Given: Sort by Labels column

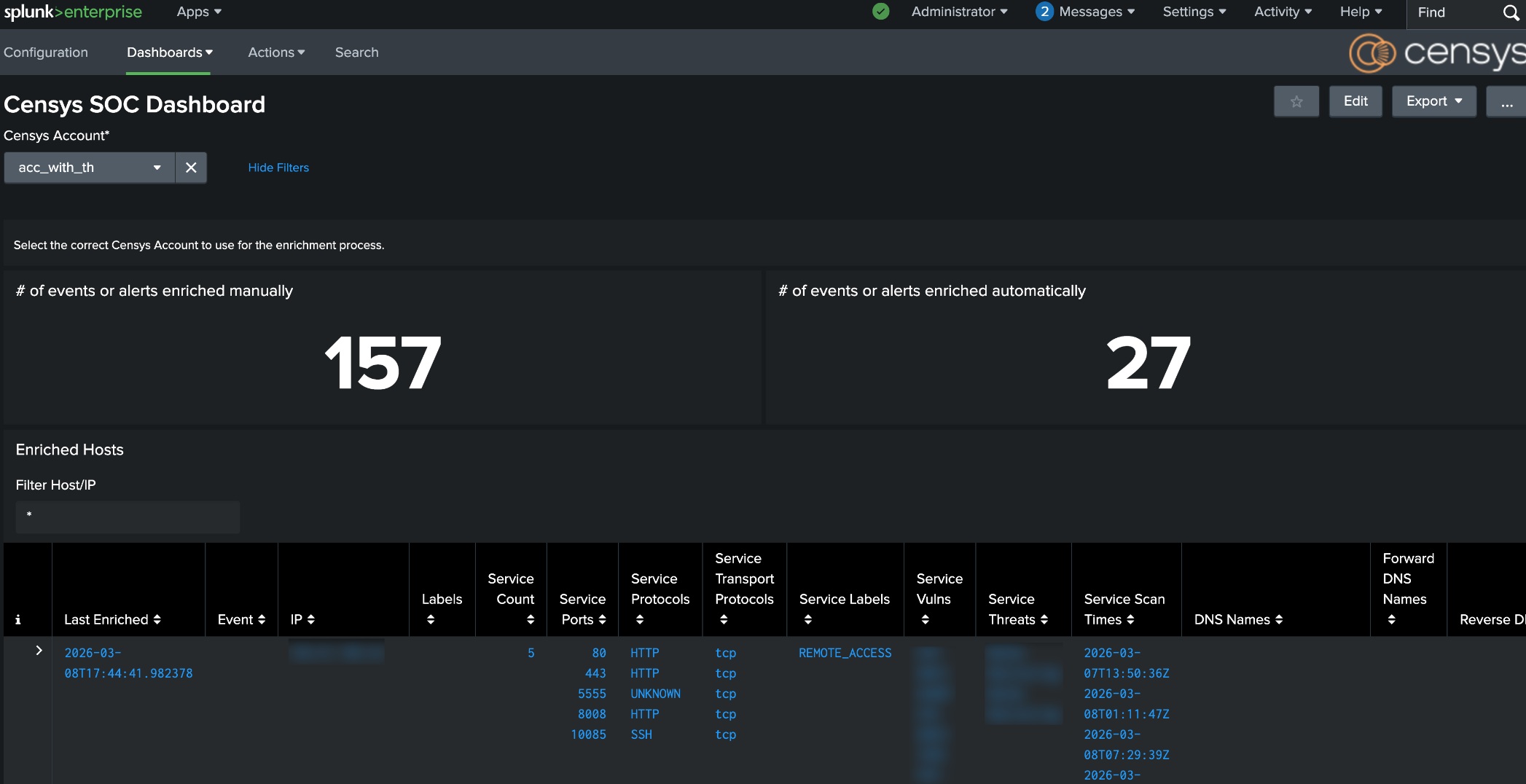Looking at the screenshot, I should click(442, 609).
